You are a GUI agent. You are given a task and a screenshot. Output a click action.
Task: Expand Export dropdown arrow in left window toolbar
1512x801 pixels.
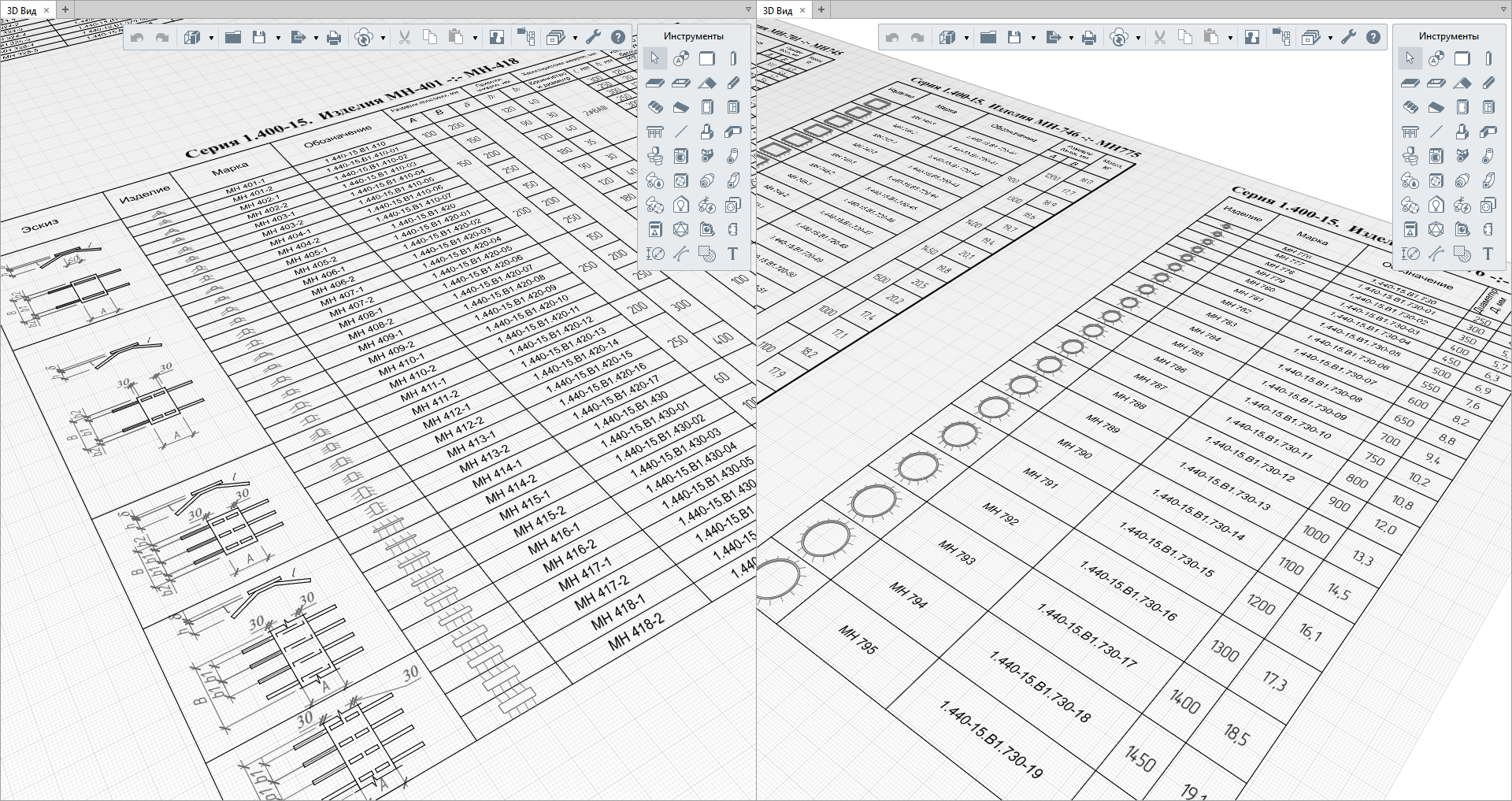click(316, 38)
